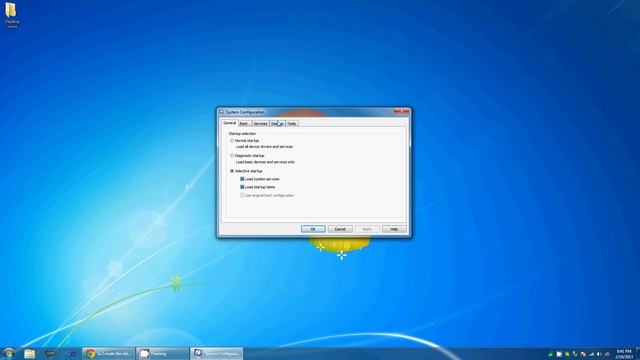Screen dimensions: 640x360
Task: Close the System Configuration window
Action: pyautogui.click(x=401, y=111)
